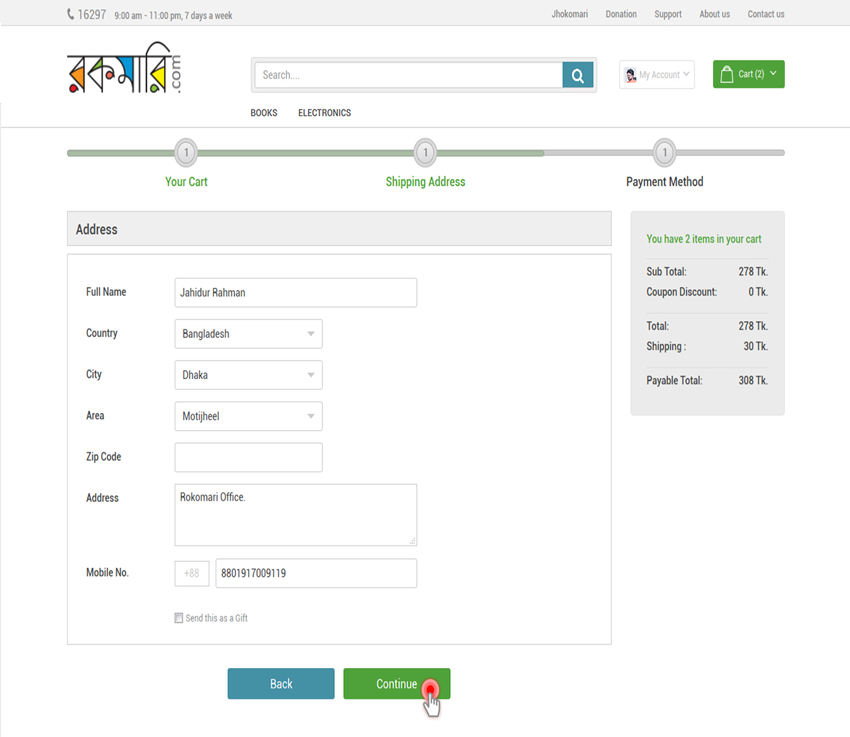Screen dimensions: 850x737
Task: Open the BOOKS menu
Action: [264, 113]
